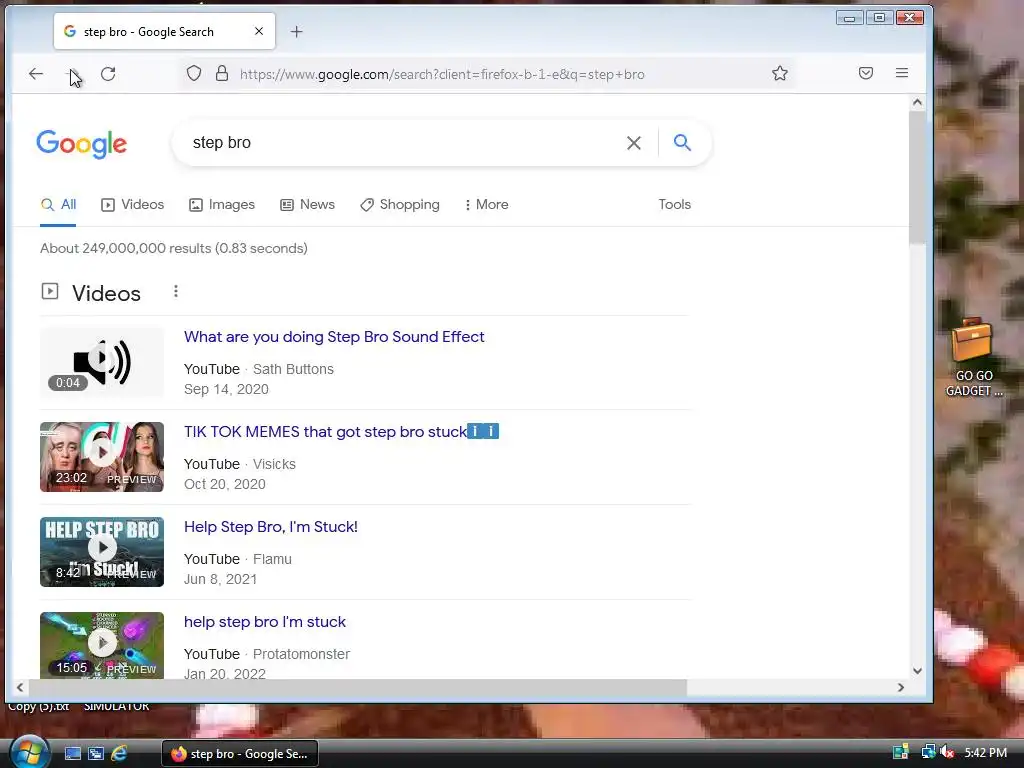This screenshot has height=768, width=1024.
Task: Click the scroll up arrow
Action: tap(917, 103)
